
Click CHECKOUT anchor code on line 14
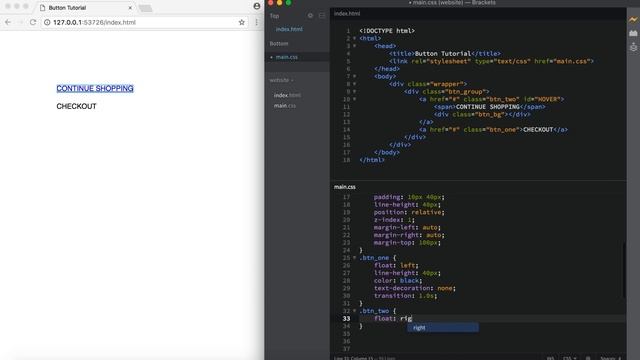tap(493, 130)
